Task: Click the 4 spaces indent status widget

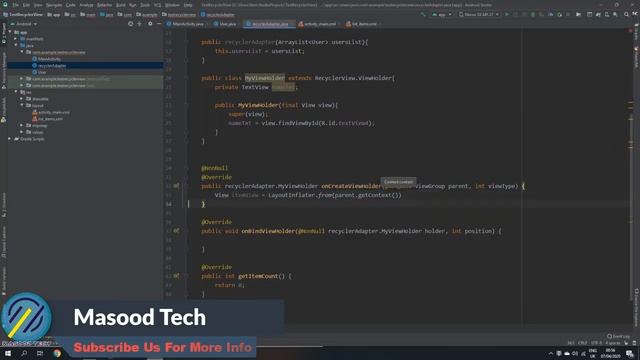Action: tap(613, 343)
